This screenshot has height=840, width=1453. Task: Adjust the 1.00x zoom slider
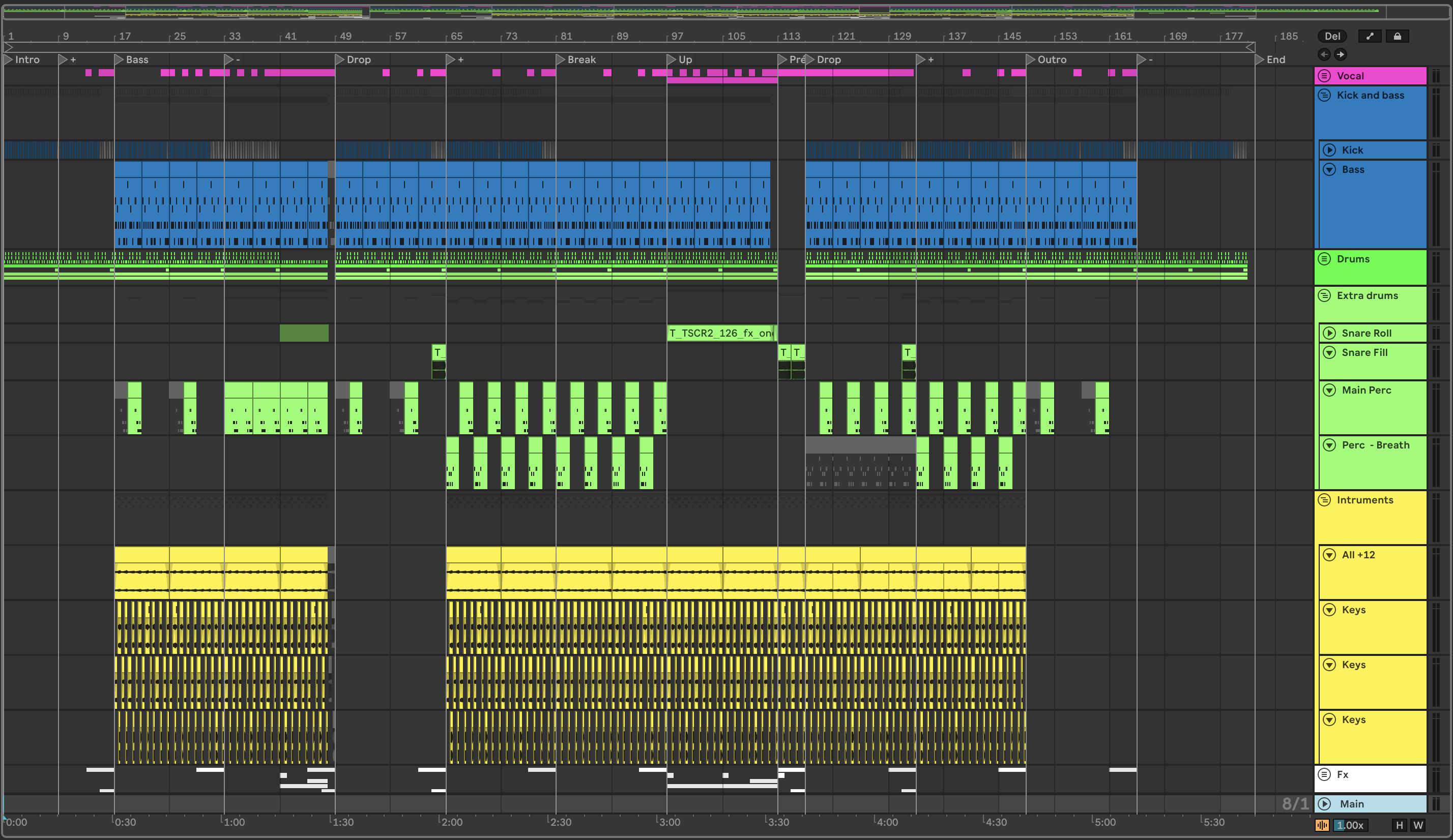pyautogui.click(x=1350, y=825)
